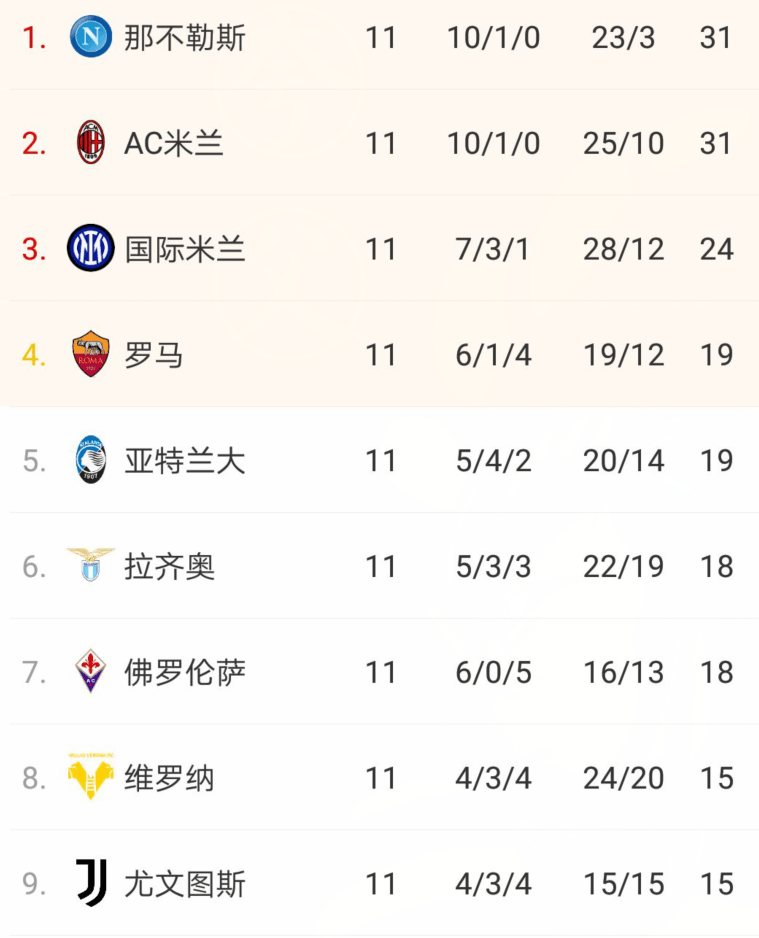This screenshot has width=759, height=938.
Task: Select the Inter Milan logo
Action: [90, 248]
